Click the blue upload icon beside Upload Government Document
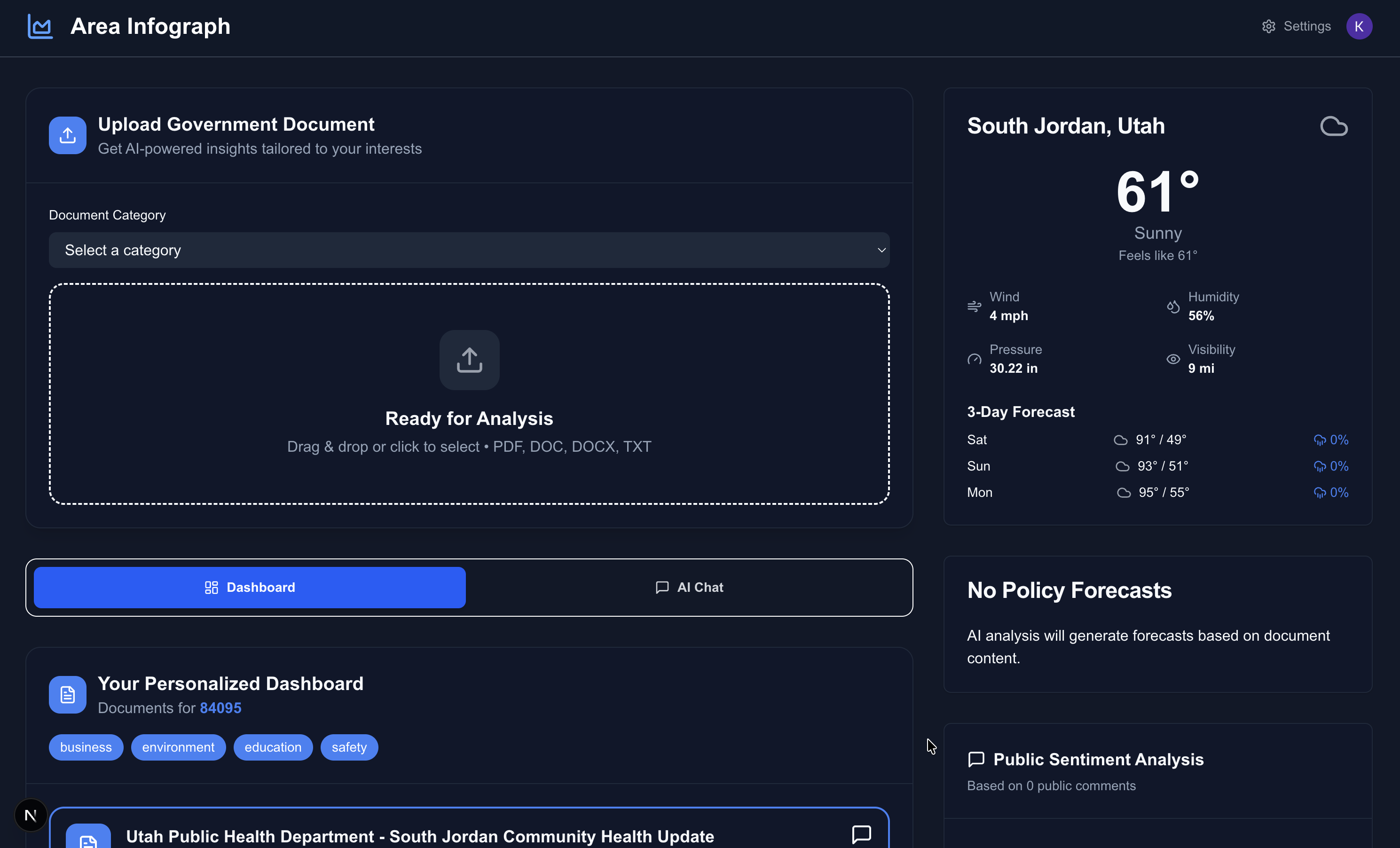The width and height of the screenshot is (1400, 848). [68, 136]
